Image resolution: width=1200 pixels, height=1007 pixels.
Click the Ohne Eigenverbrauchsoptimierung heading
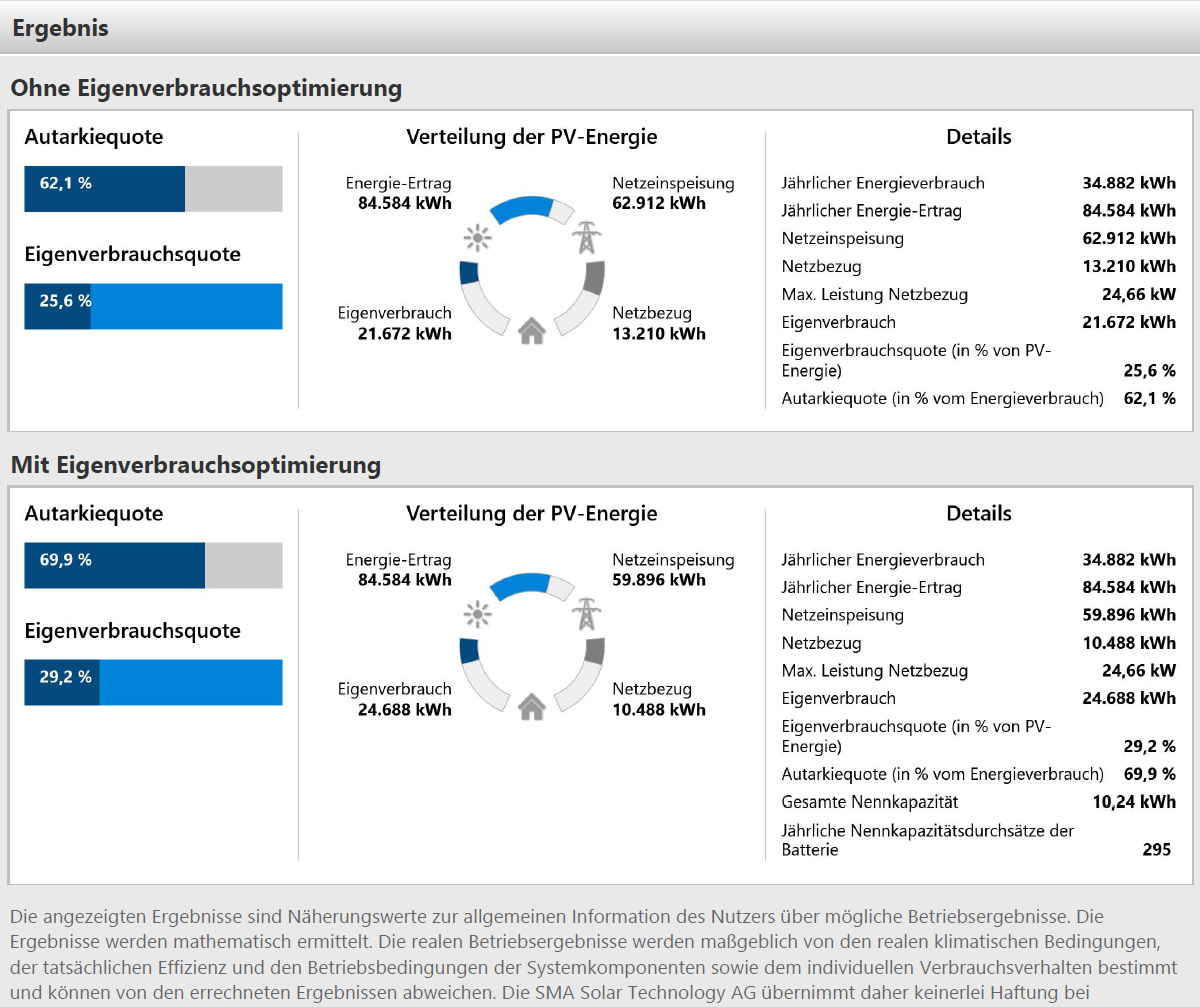point(206,88)
